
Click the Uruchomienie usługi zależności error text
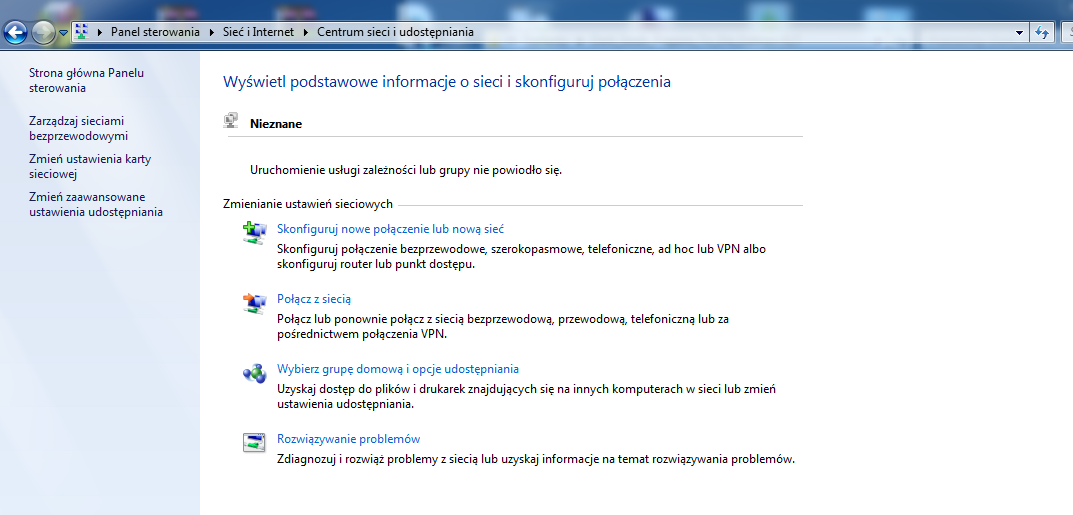(406, 170)
